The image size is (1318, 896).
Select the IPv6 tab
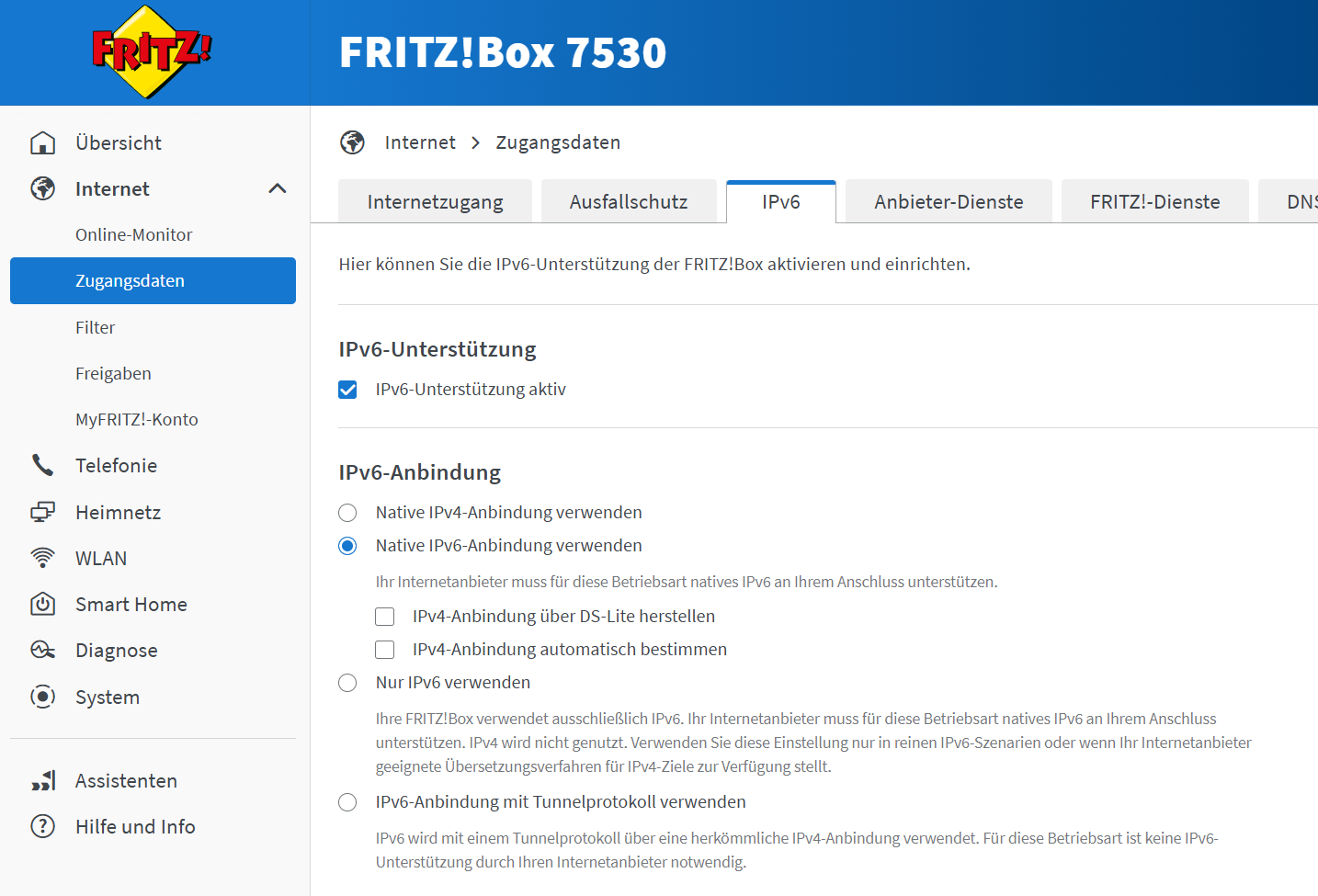tap(781, 201)
